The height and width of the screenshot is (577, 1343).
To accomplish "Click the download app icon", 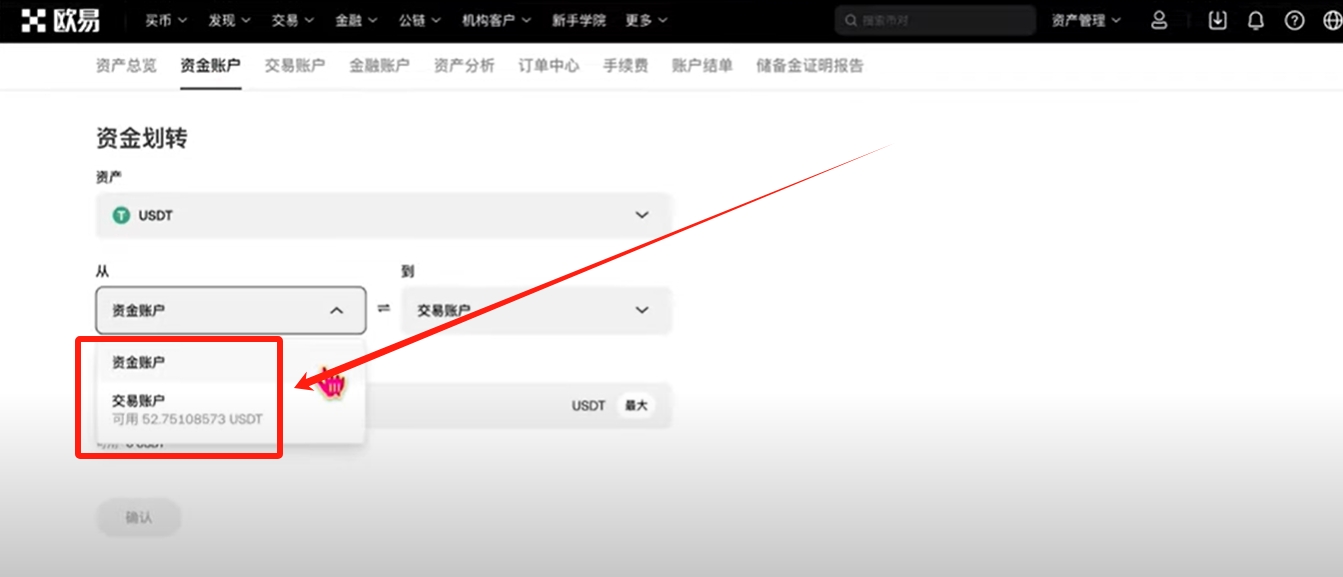I will click(1217, 20).
